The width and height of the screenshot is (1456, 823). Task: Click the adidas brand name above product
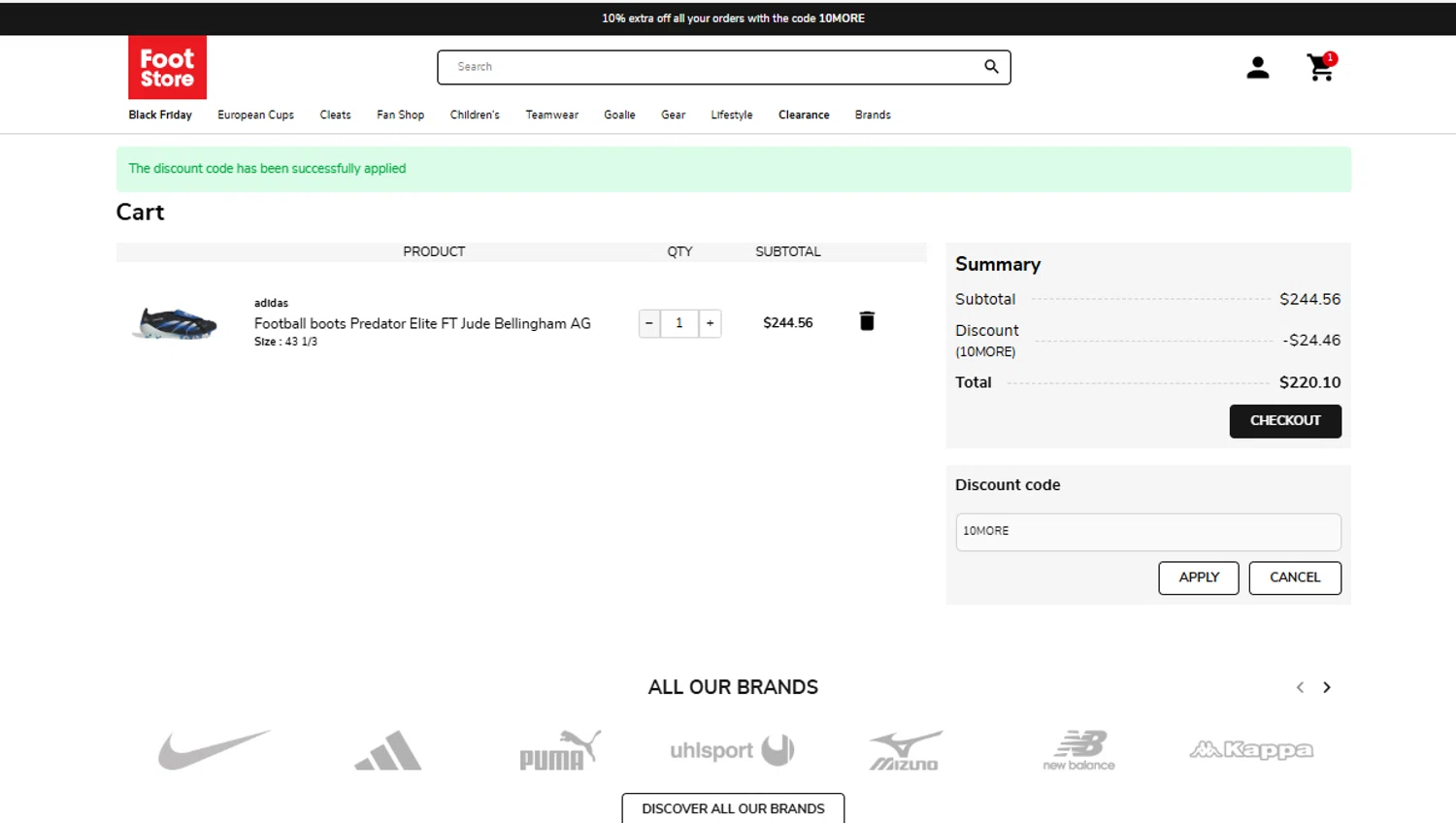tap(271, 303)
